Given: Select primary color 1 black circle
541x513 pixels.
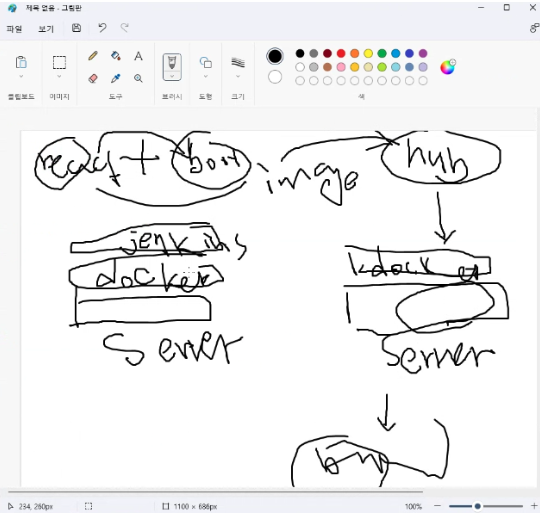Looking at the screenshot, I should [x=275, y=56].
